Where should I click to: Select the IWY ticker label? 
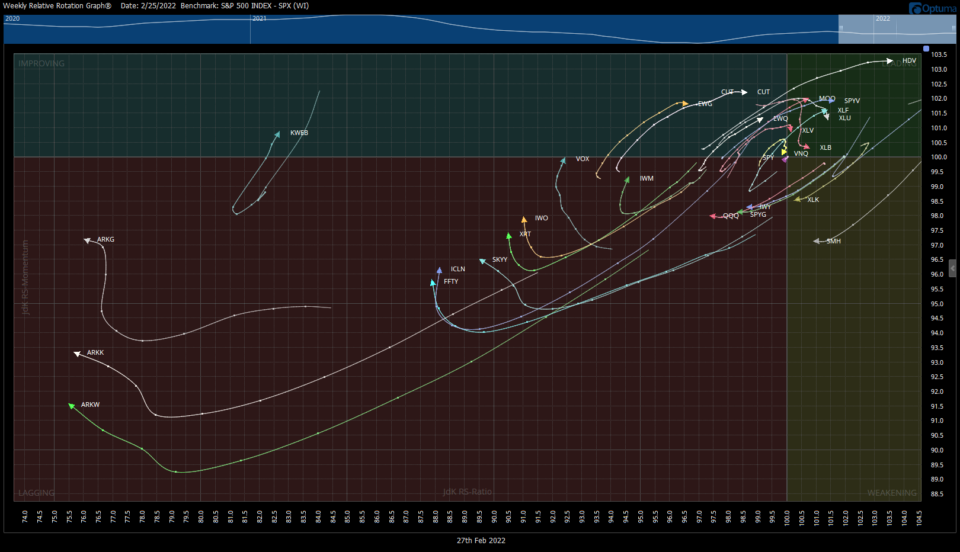tap(765, 207)
